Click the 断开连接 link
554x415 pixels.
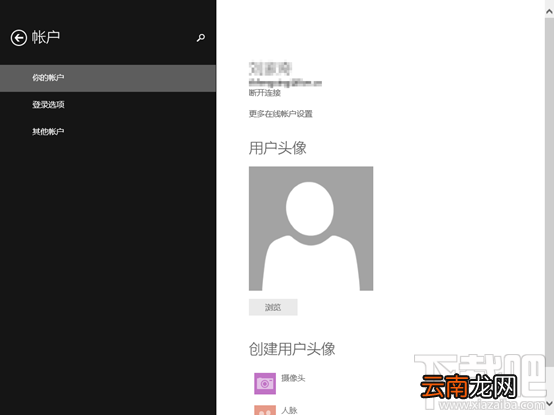265,93
